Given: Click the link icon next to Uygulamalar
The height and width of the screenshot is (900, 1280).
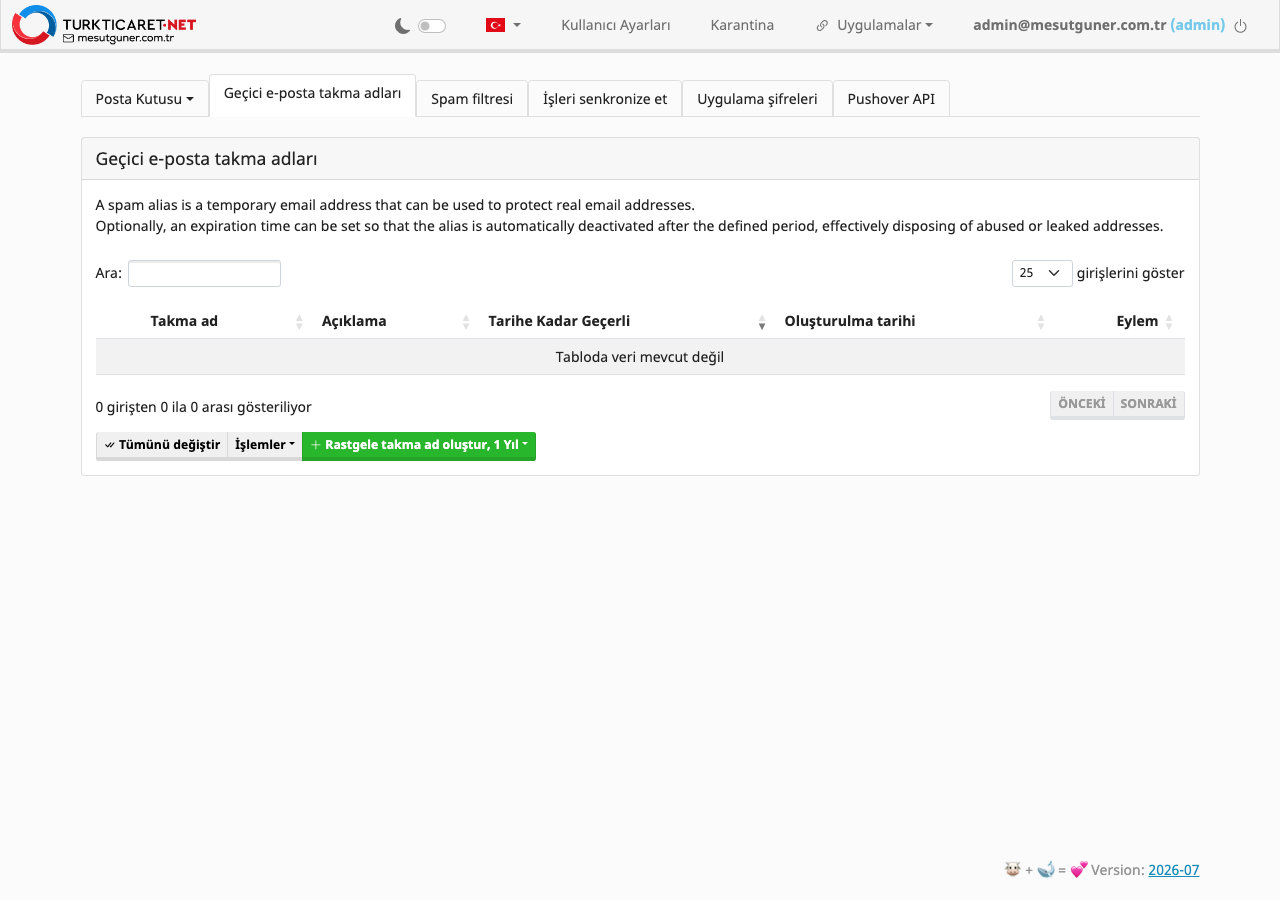Looking at the screenshot, I should pos(822,26).
